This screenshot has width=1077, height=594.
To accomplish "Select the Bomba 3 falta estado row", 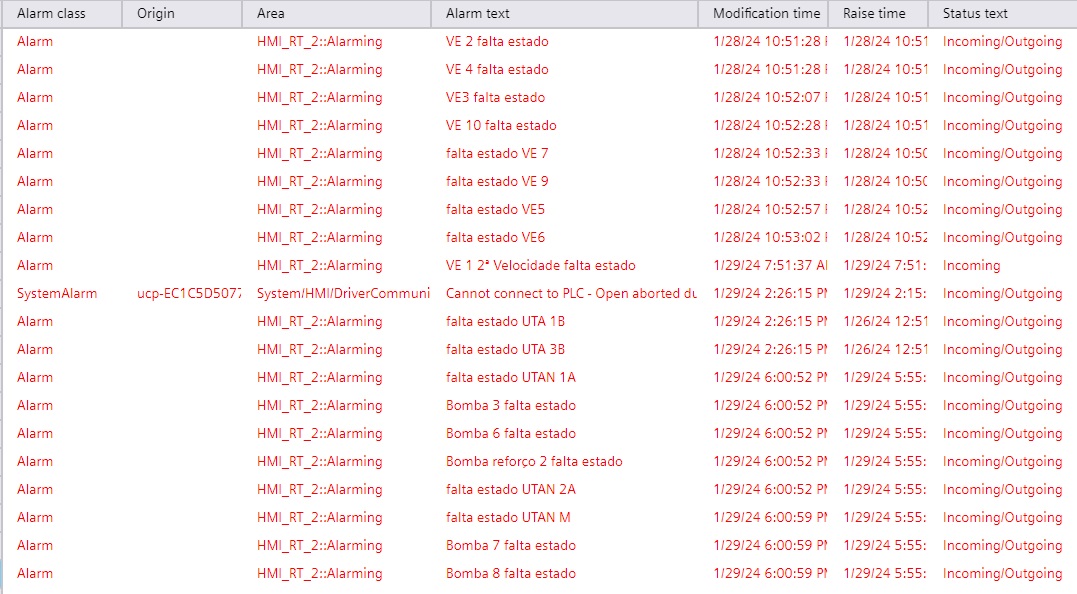I will tap(540, 406).
